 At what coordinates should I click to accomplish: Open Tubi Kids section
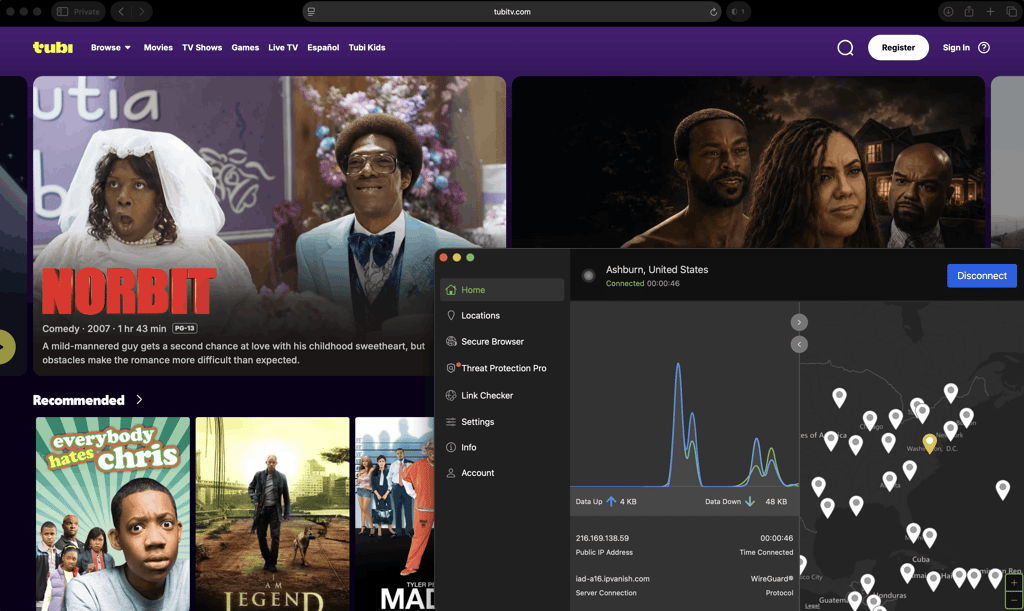(x=367, y=48)
